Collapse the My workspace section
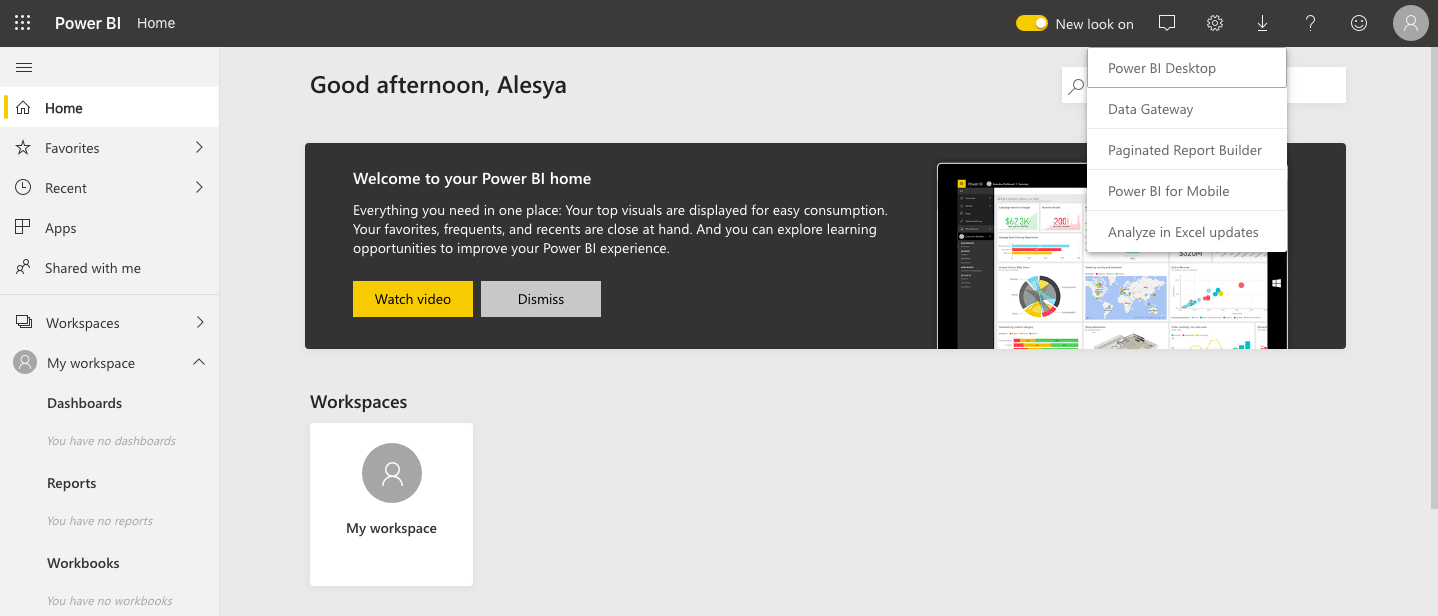1438x616 pixels. pos(197,362)
